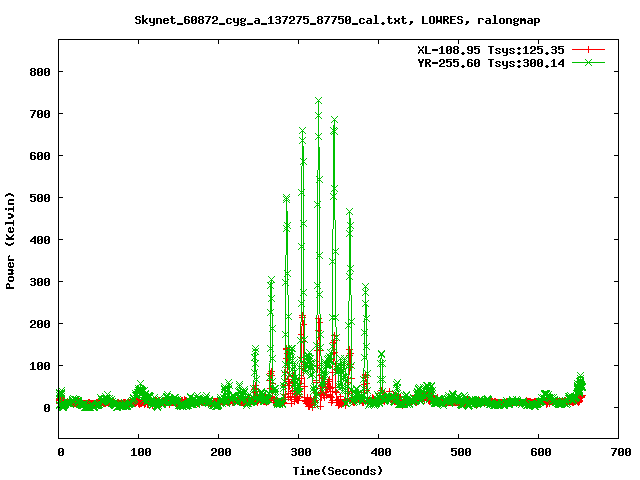
Task: Click y-axis tick label 500
Action: click(40, 198)
